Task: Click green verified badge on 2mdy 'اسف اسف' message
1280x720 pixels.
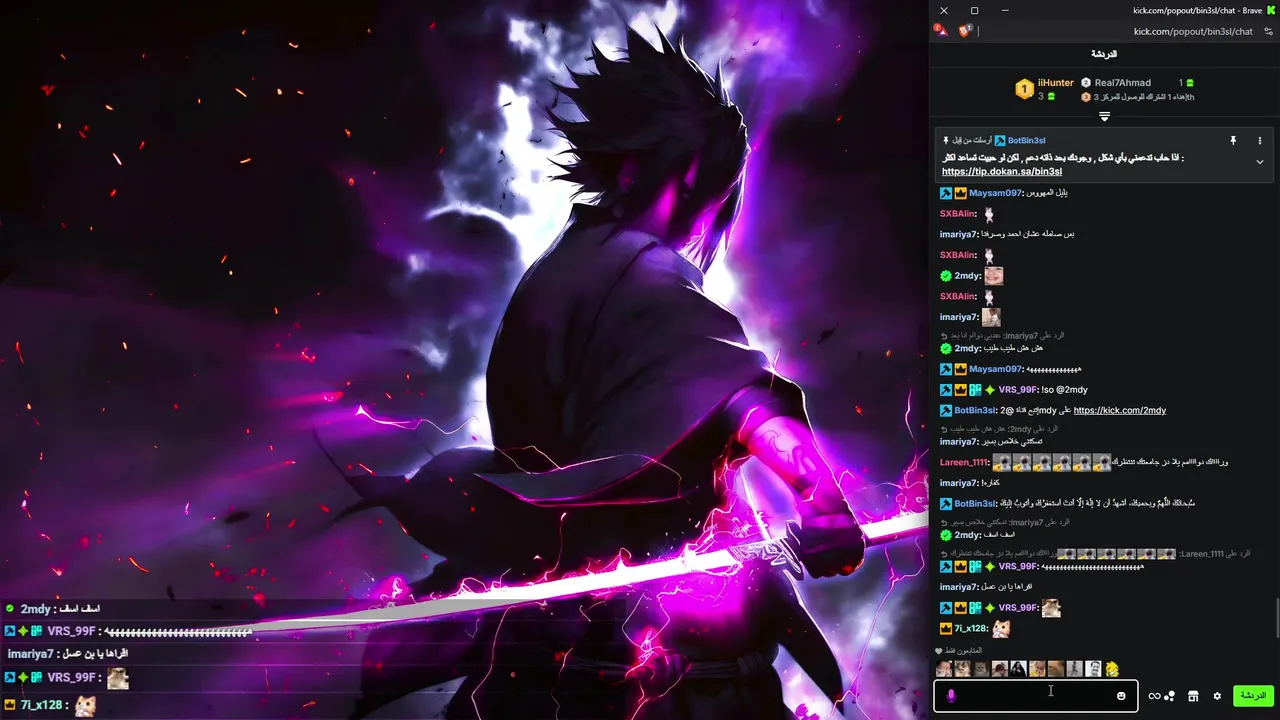Action: [x=946, y=535]
